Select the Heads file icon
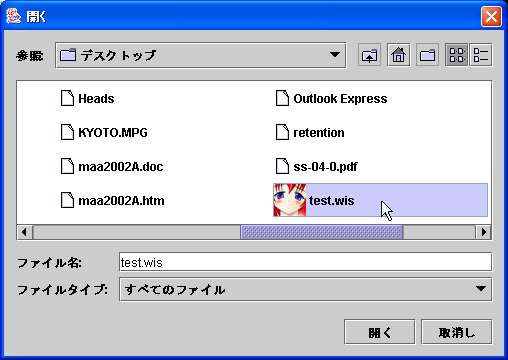This screenshot has height=360, width=508. pos(67,98)
